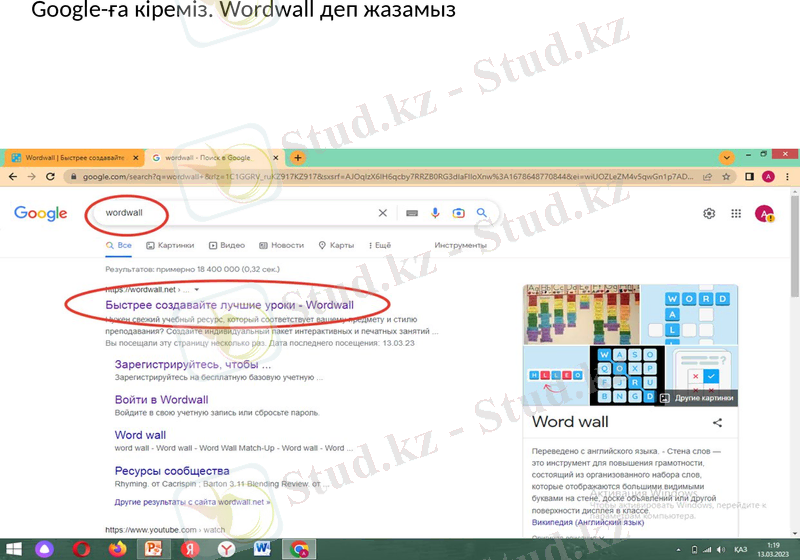This screenshot has height=560, width=800.
Task: Open Word from the taskbar
Action: tap(262, 549)
